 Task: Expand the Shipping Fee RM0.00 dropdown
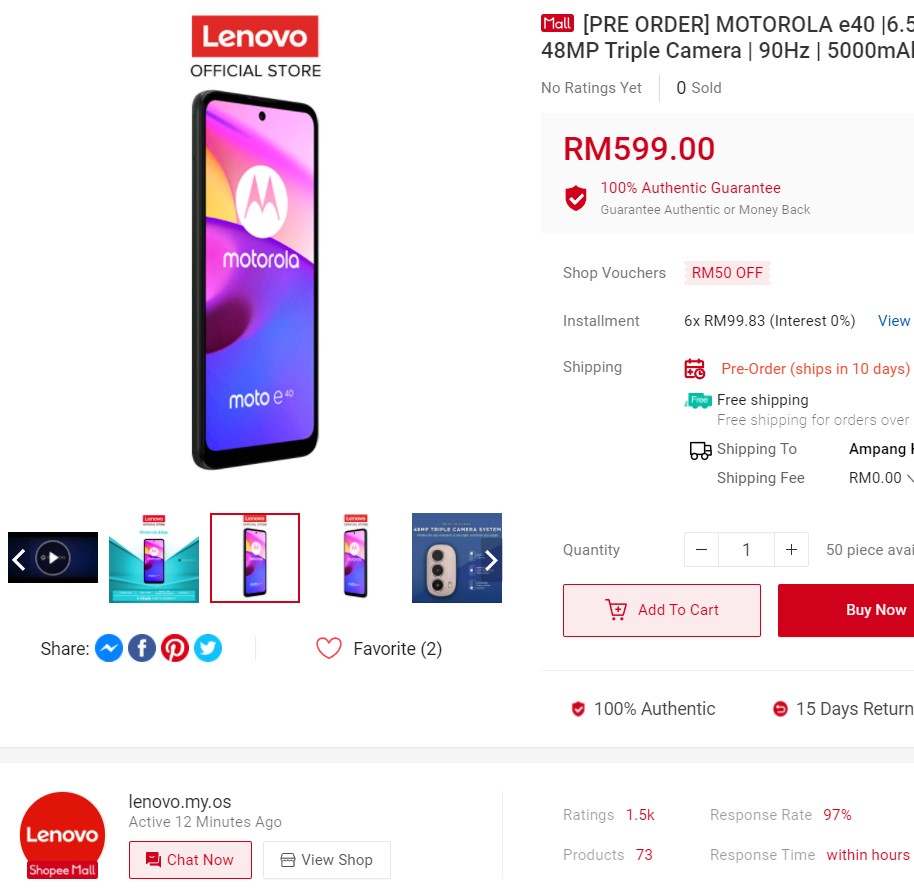880,478
